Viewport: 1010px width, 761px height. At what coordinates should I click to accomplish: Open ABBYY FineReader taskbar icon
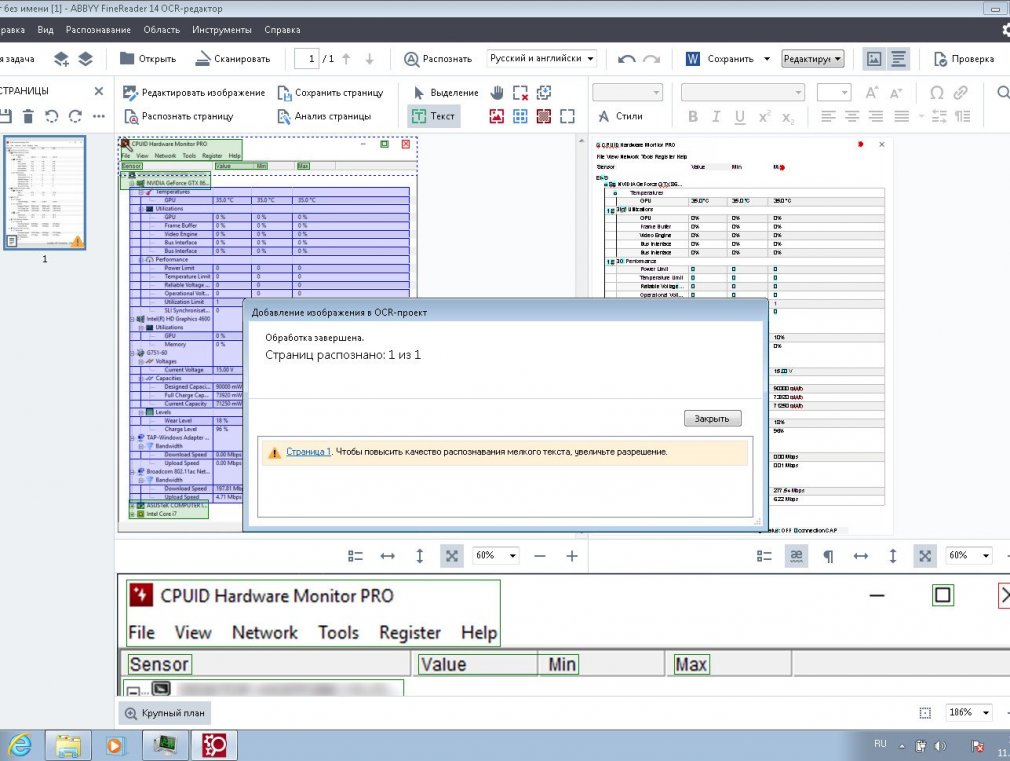point(214,746)
